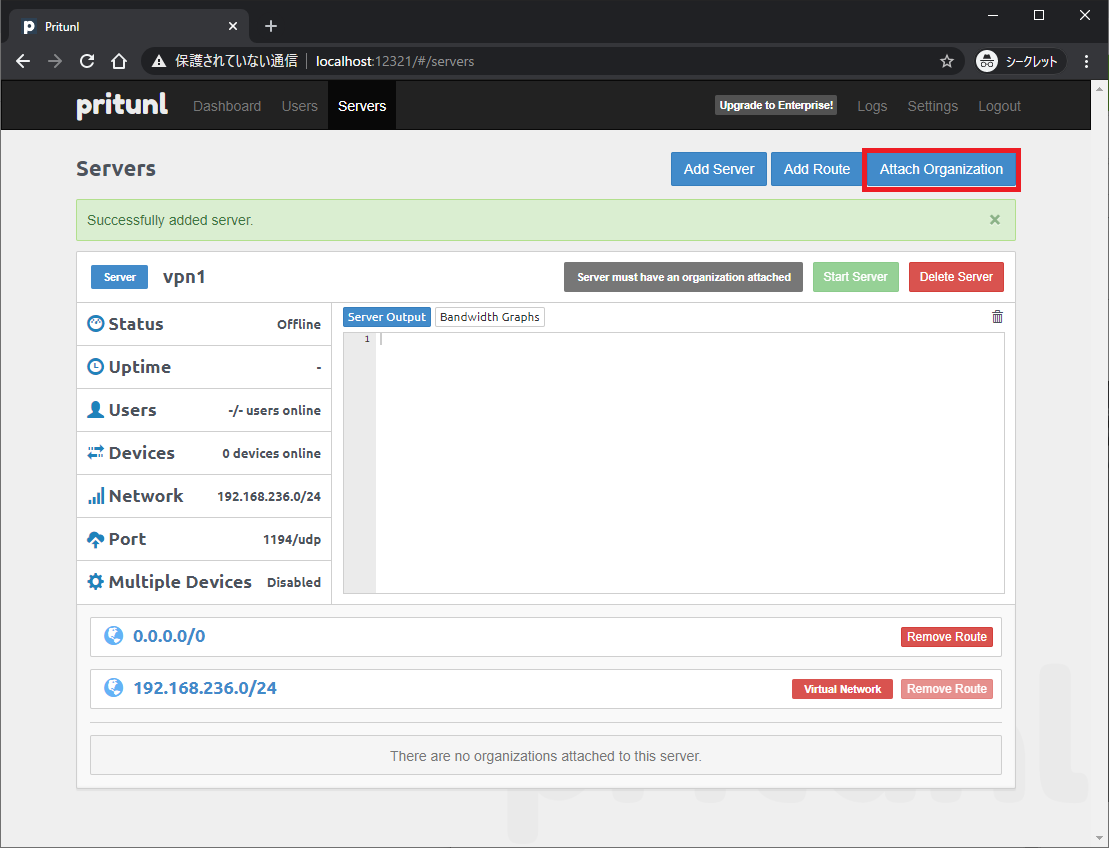Click the Offline status value
1109x848 pixels.
(x=298, y=324)
